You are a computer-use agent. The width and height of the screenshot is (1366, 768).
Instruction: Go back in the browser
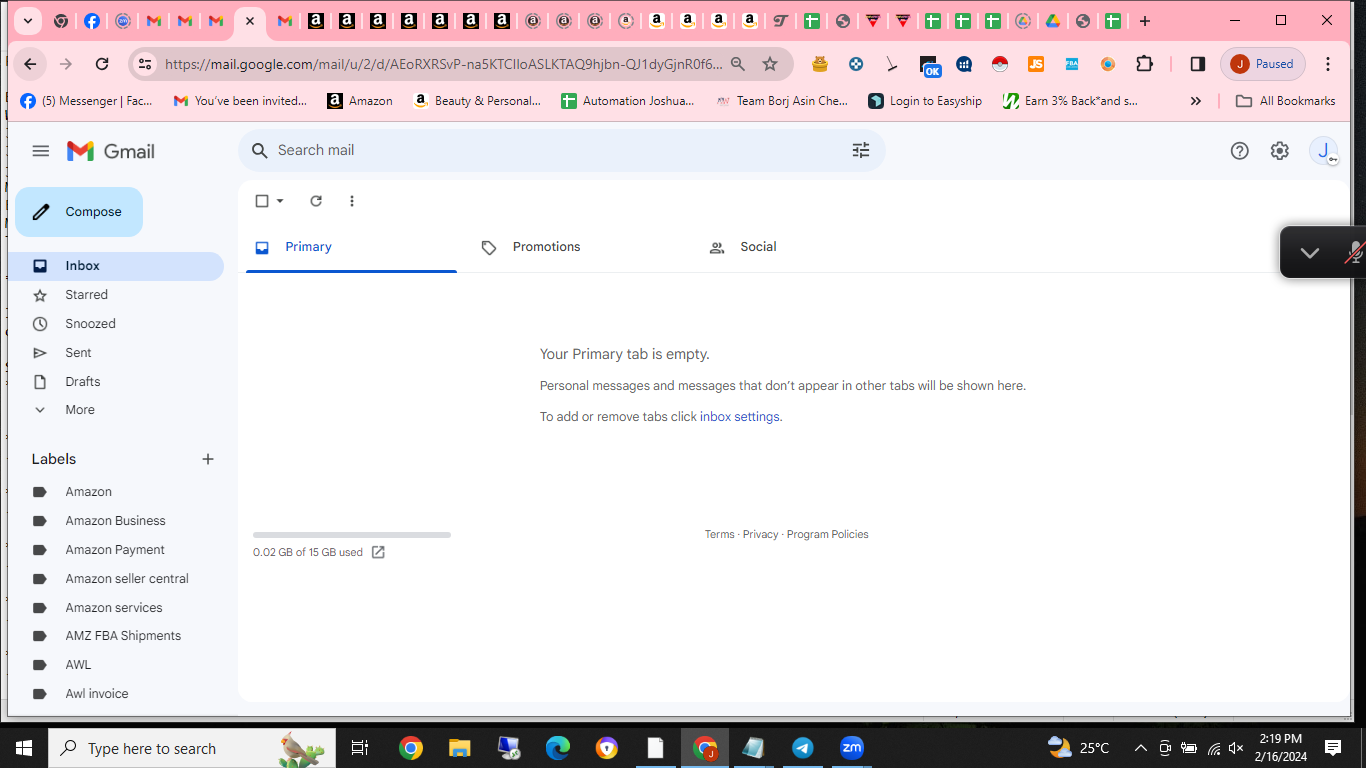(30, 64)
